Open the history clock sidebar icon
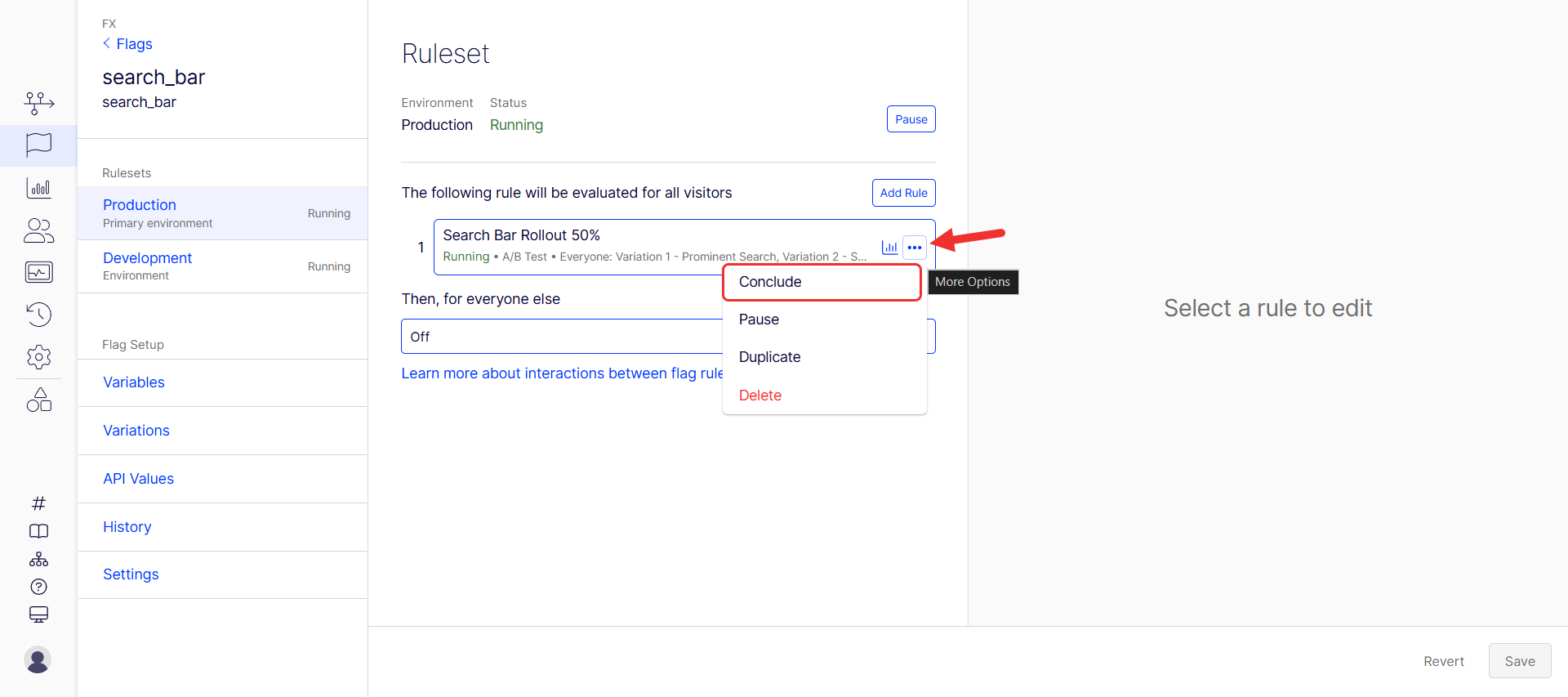 pos(38,315)
